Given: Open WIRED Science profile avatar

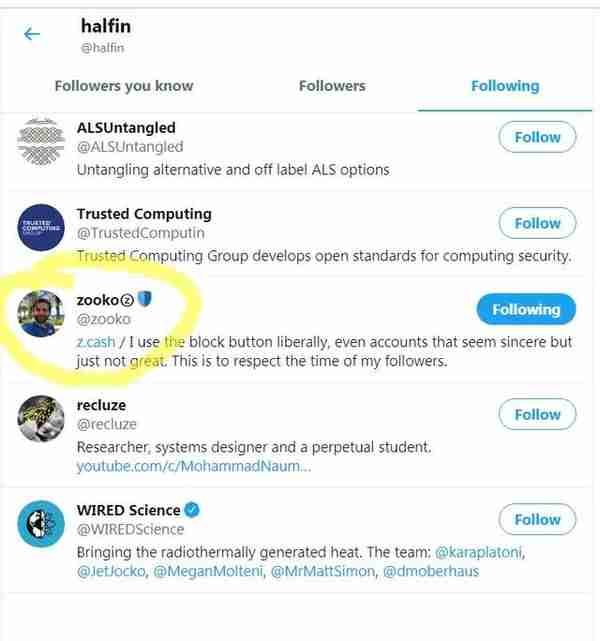Looking at the screenshot, I should point(41,524).
